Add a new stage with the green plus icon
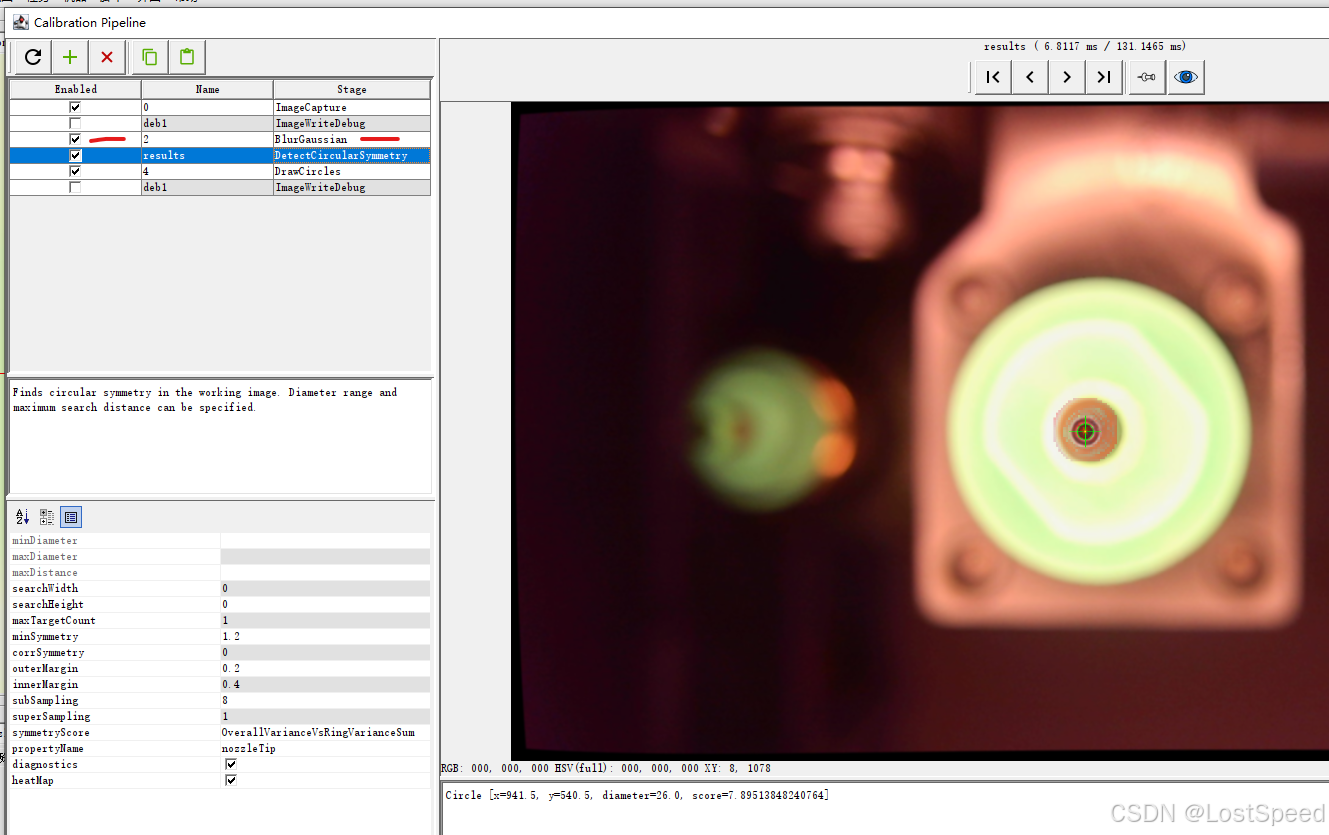1329x835 pixels. coord(70,57)
